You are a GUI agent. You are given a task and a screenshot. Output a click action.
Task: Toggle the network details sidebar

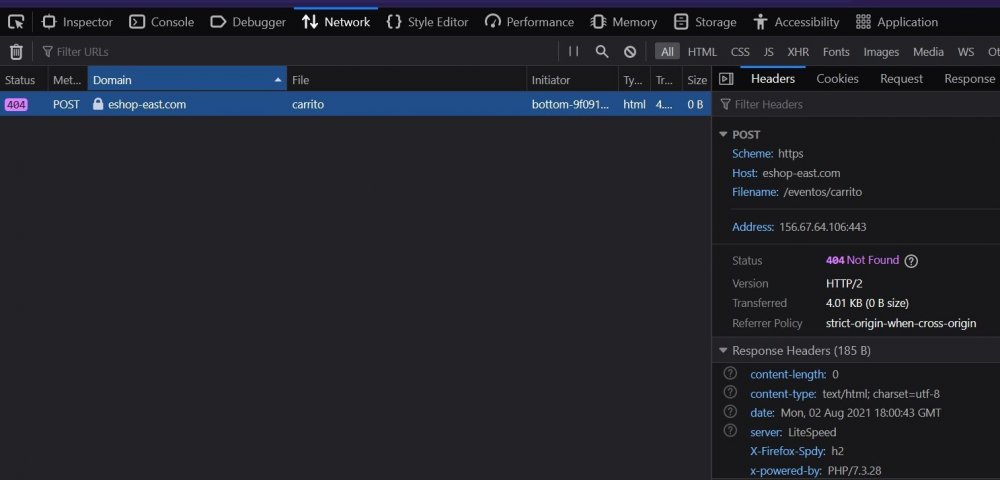click(726, 78)
